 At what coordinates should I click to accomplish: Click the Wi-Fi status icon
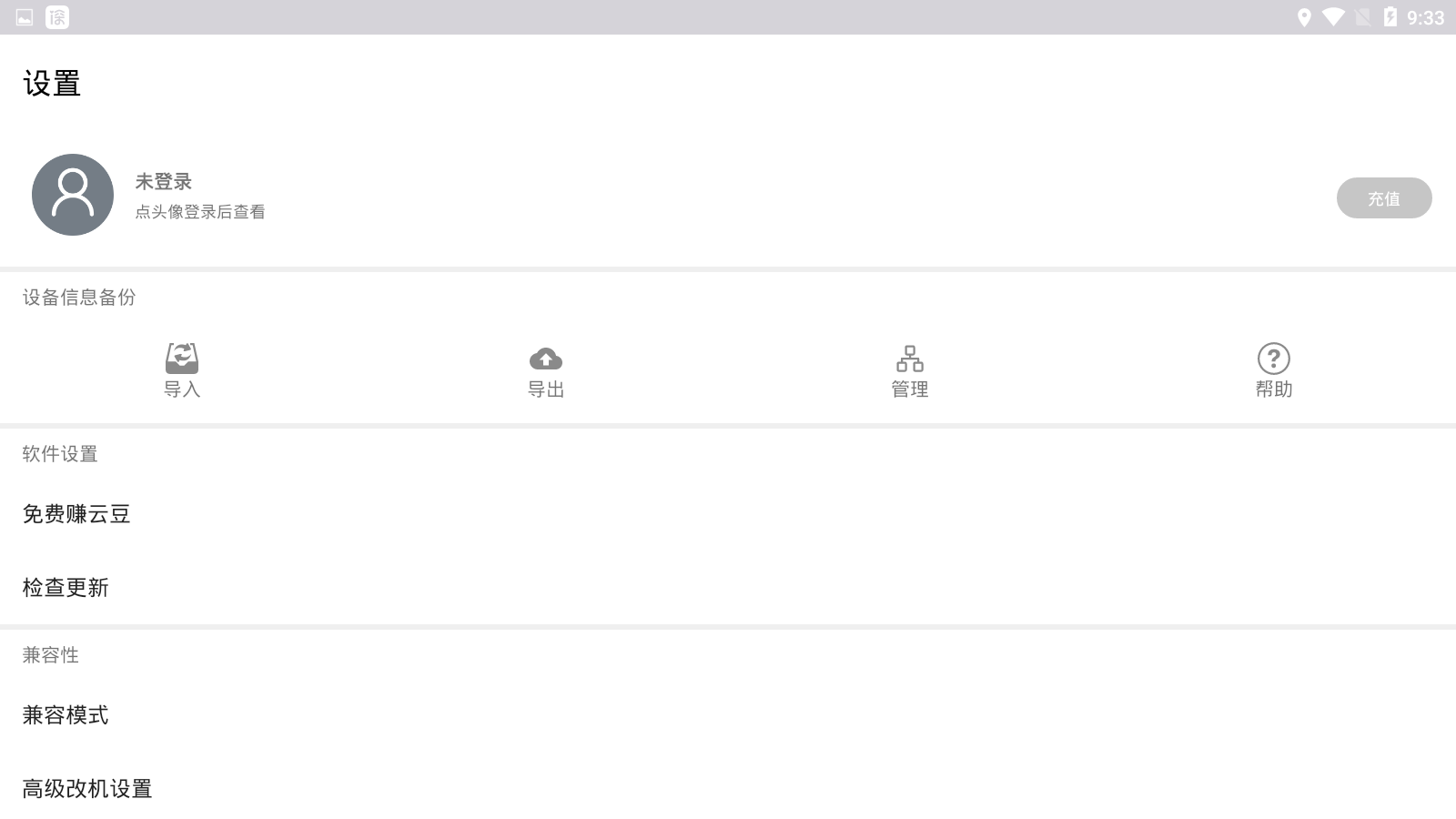1334,17
